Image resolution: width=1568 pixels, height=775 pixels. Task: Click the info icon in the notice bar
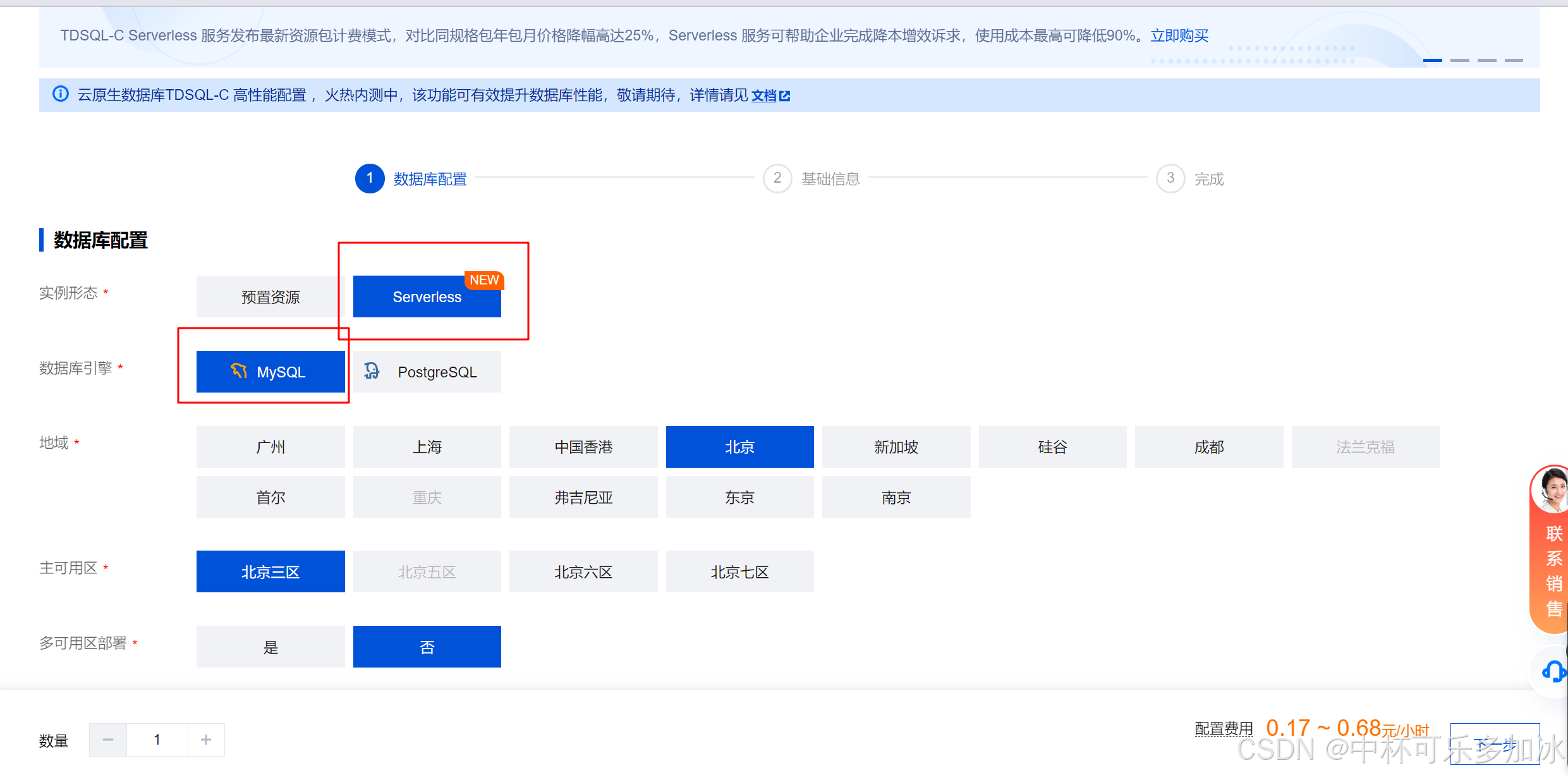point(61,94)
